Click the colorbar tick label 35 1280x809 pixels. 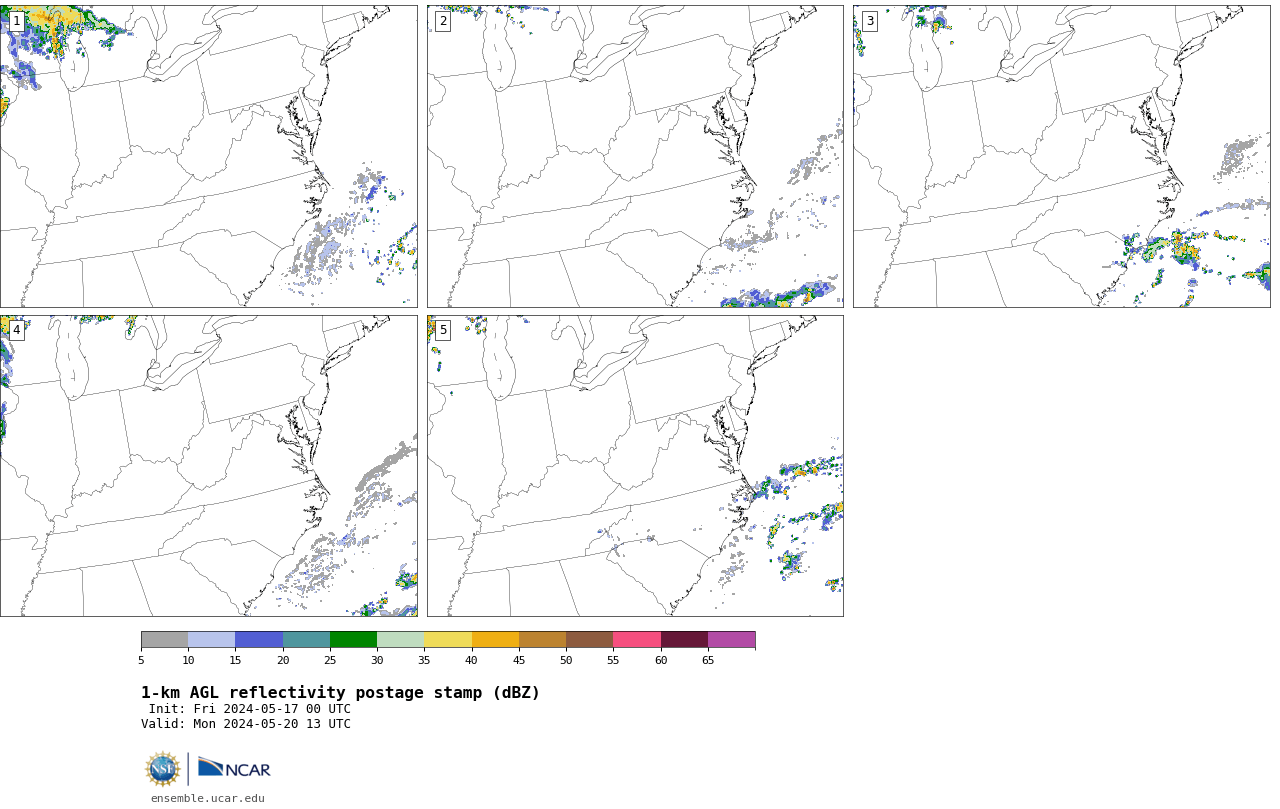click(424, 660)
